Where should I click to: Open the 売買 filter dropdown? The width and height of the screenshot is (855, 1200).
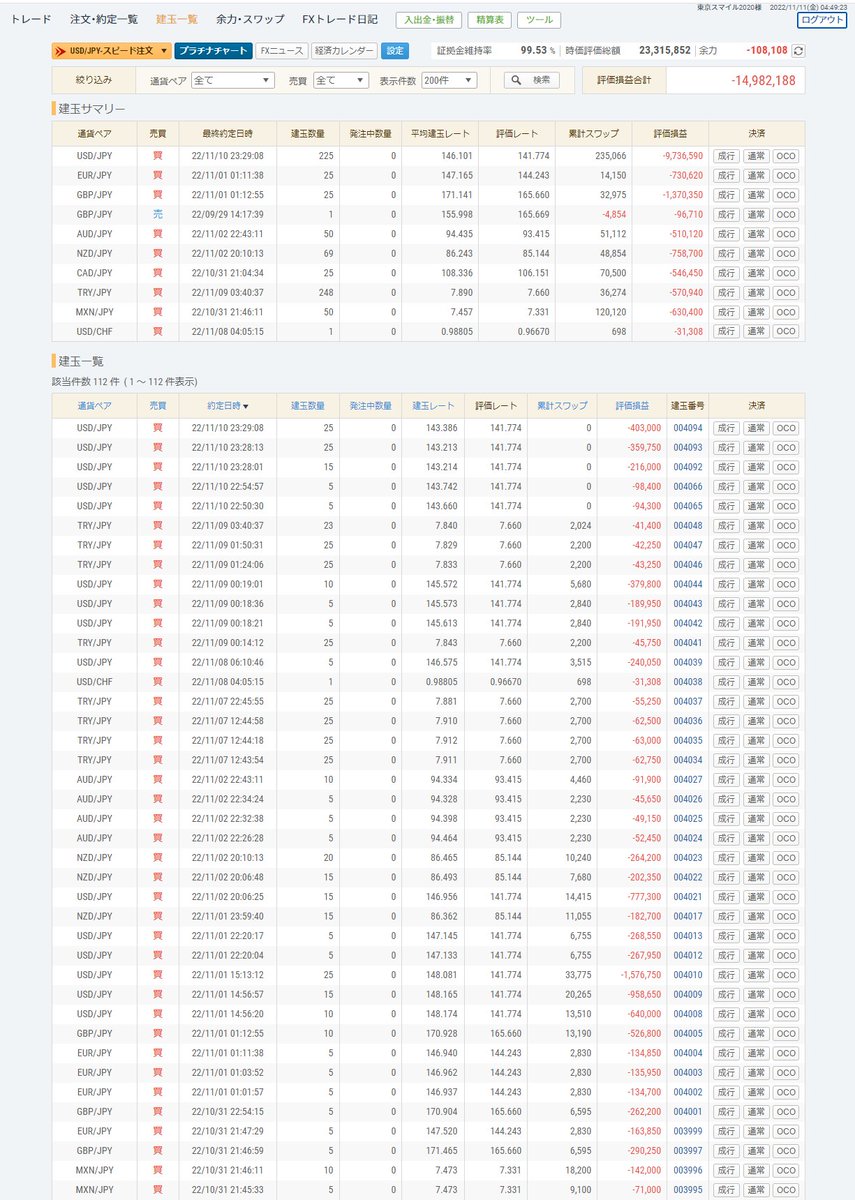[x=340, y=80]
